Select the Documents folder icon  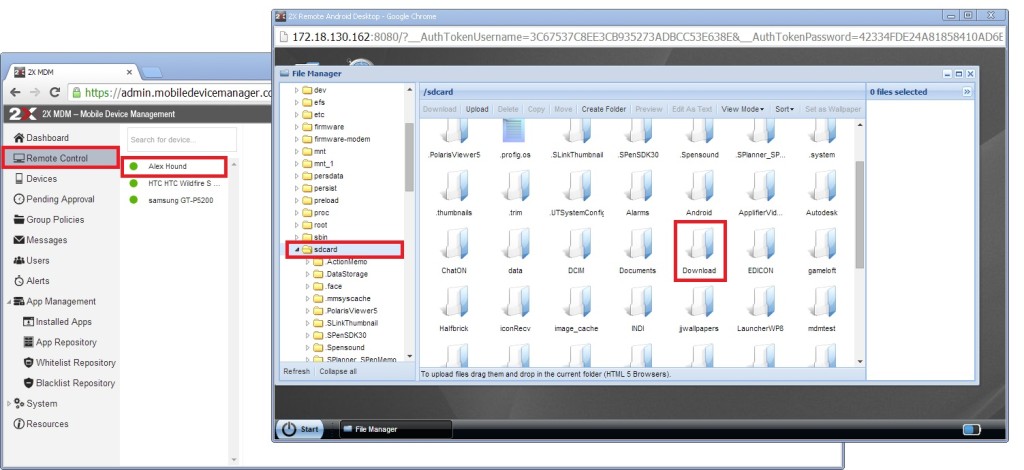[x=637, y=251]
